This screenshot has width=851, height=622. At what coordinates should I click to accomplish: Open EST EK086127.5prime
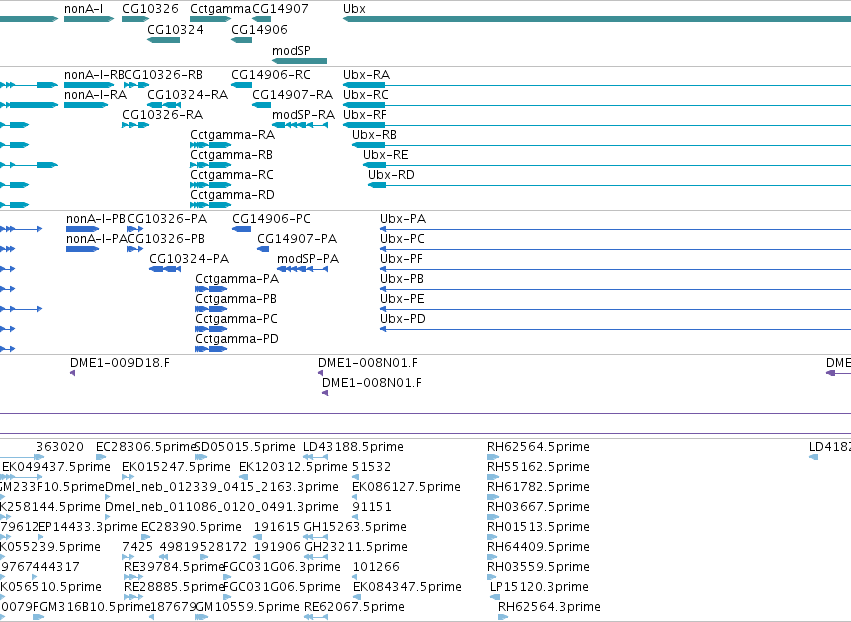[407, 487]
